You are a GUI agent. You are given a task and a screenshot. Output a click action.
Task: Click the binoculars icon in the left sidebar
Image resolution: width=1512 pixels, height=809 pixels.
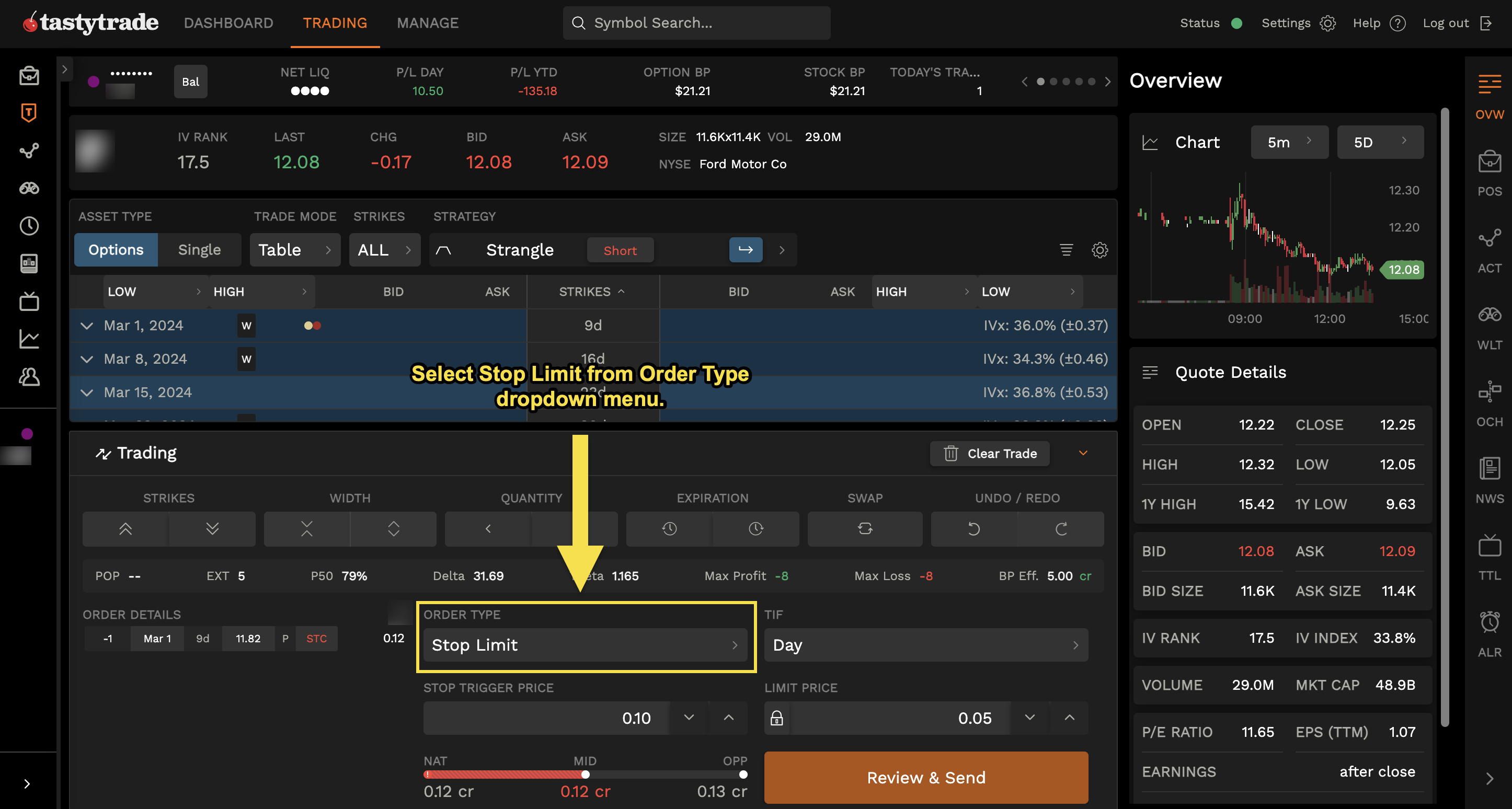pos(28,188)
